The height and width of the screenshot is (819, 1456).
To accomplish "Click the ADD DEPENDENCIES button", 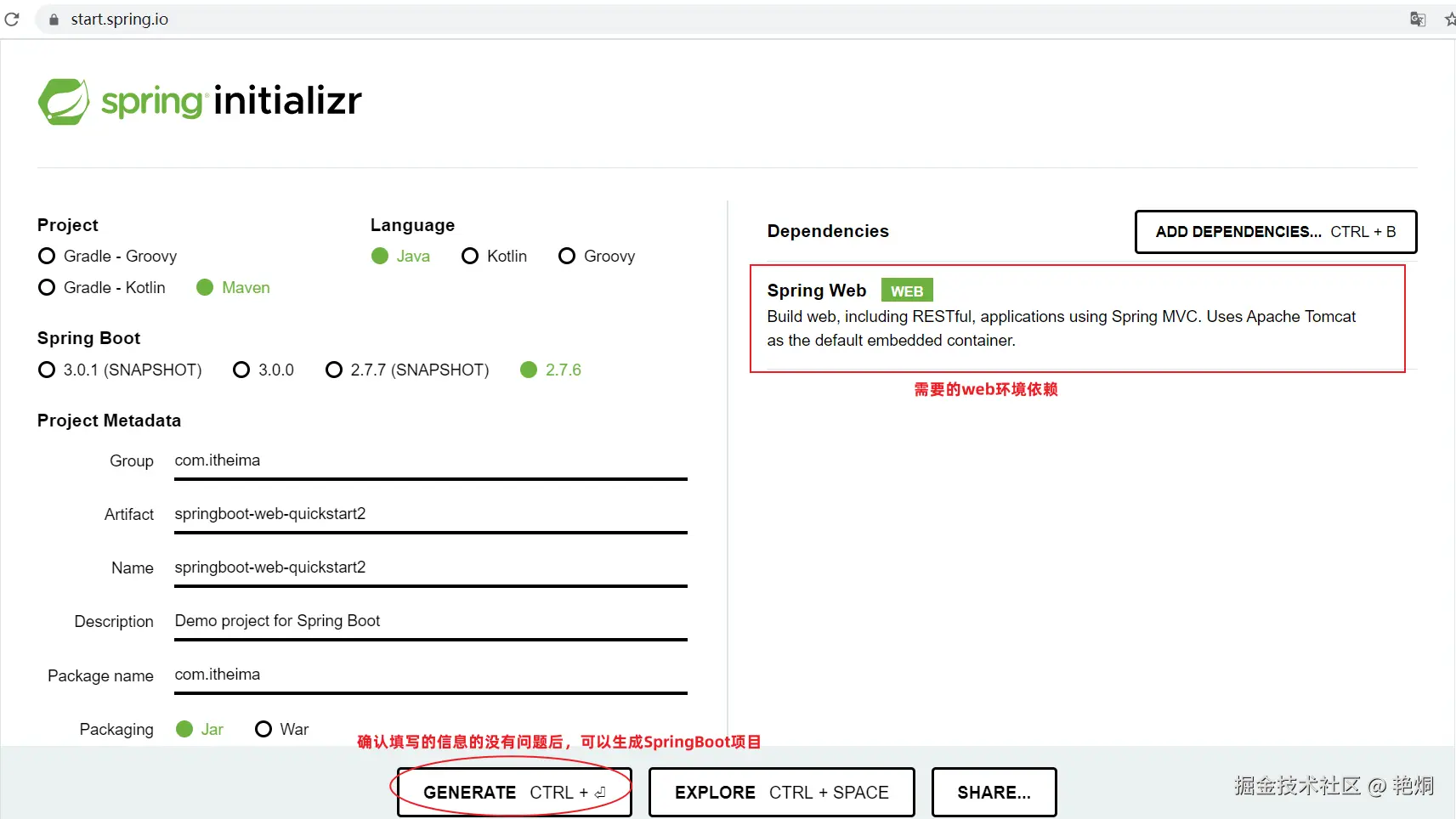I will [x=1276, y=232].
